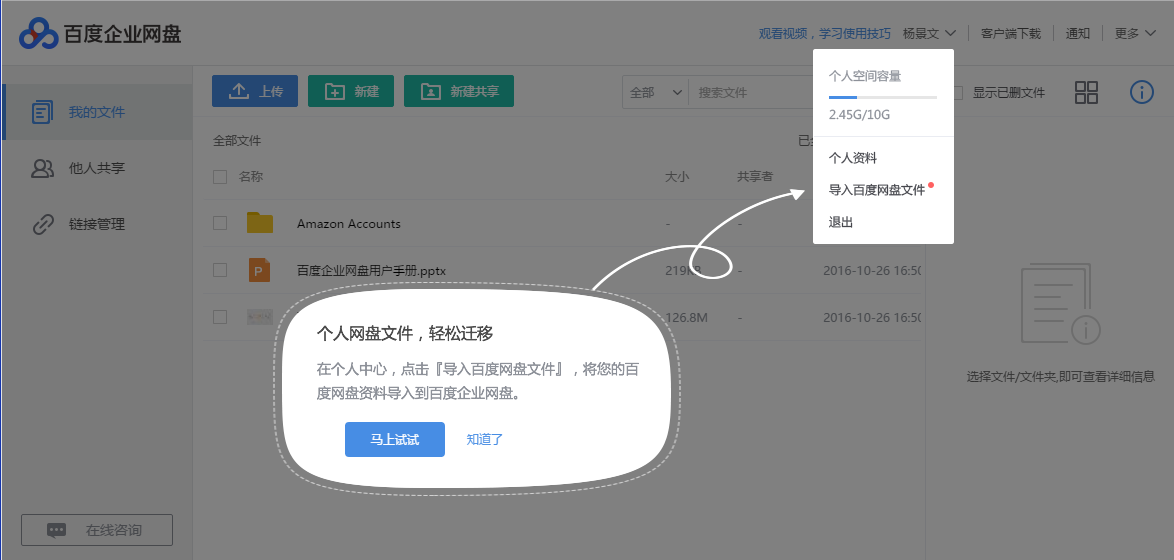The height and width of the screenshot is (560, 1174).
Task: Open the Amazon Accounts folder name
Action: click(x=349, y=223)
